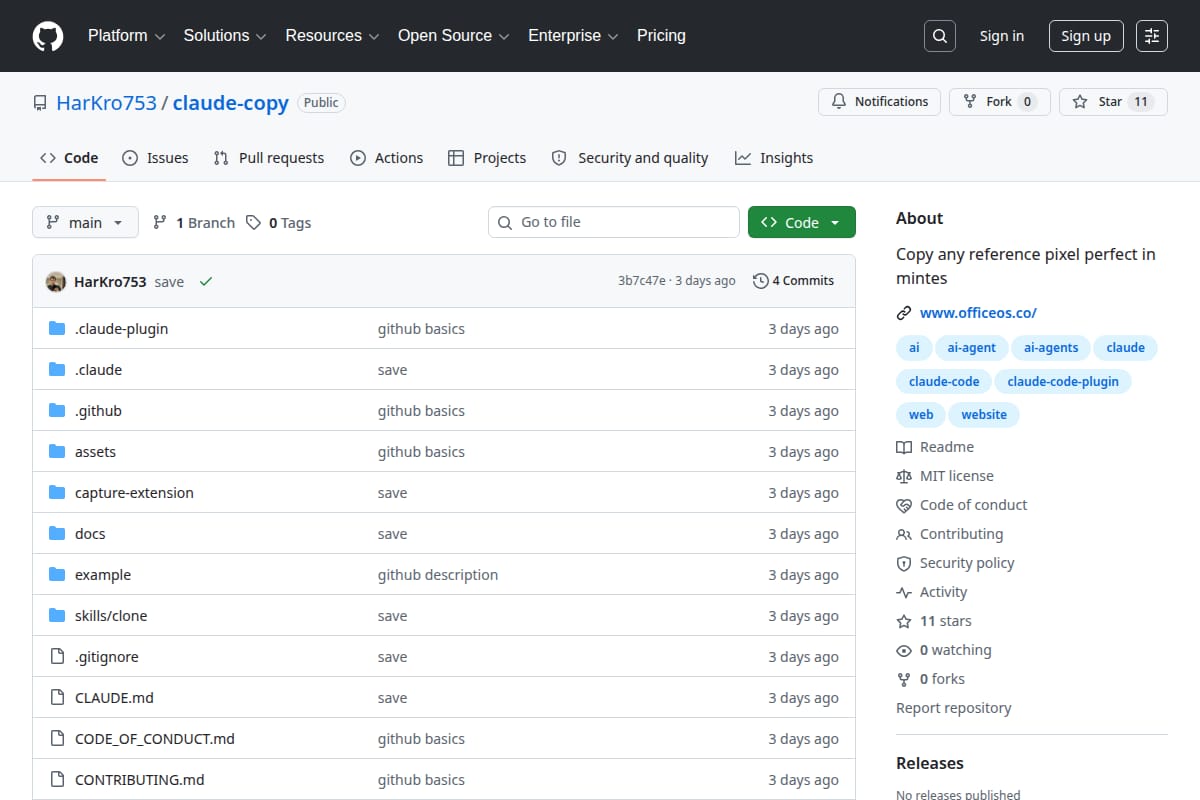1200x800 pixels.
Task: Click the .gitignore file icon
Action: pyautogui.click(x=57, y=657)
